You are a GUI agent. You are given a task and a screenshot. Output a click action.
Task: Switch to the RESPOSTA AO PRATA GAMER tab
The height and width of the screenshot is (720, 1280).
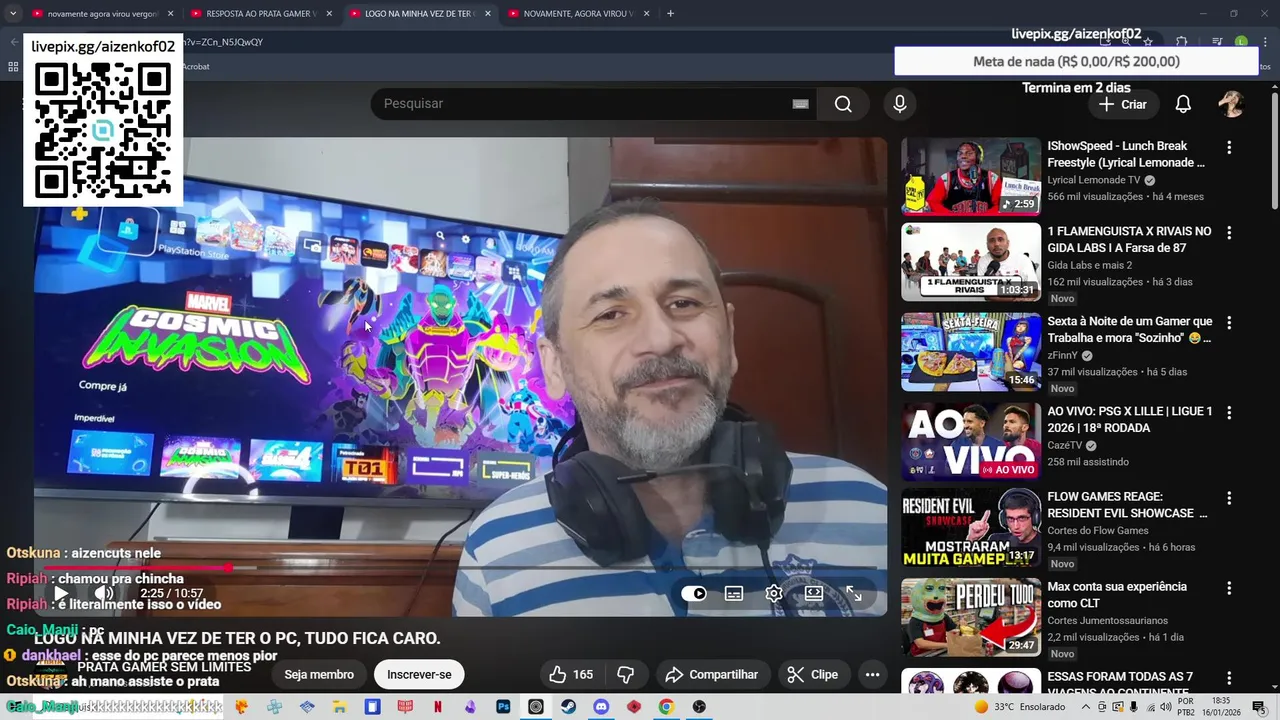coord(260,14)
